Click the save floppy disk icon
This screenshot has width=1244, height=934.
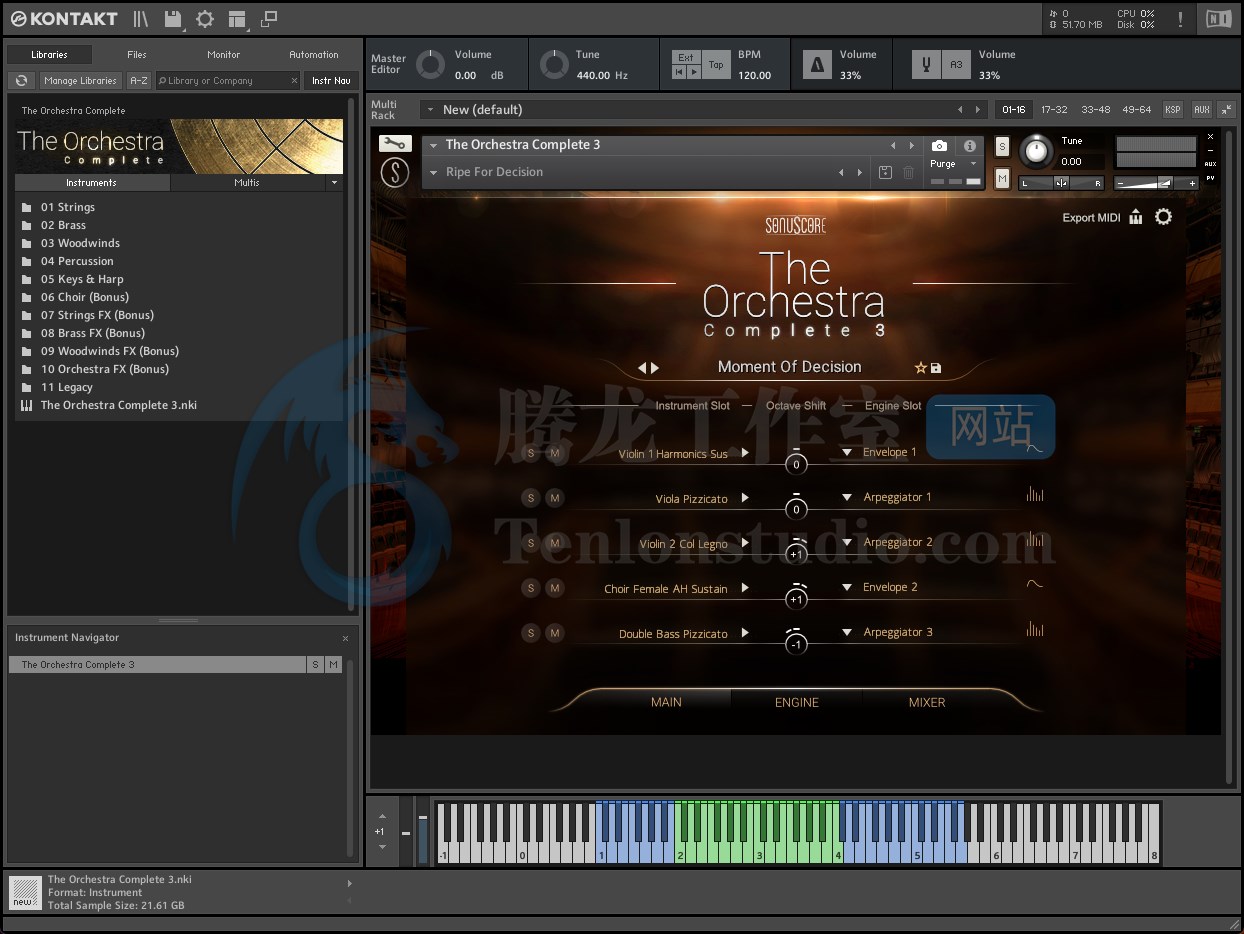click(173, 19)
